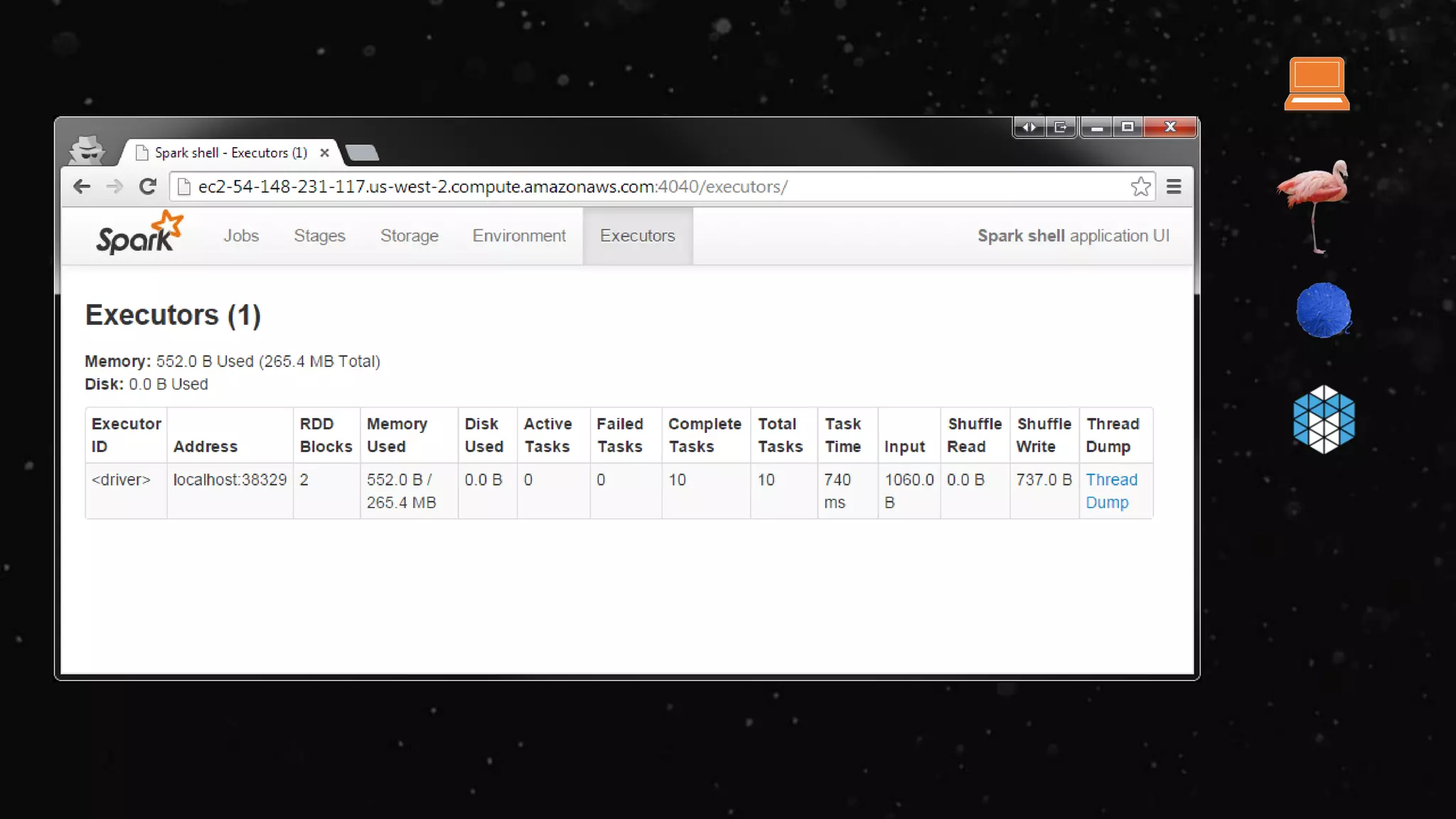The width and height of the screenshot is (1456, 819).
Task: Open the Chrome hamburger menu
Action: coord(1174,187)
